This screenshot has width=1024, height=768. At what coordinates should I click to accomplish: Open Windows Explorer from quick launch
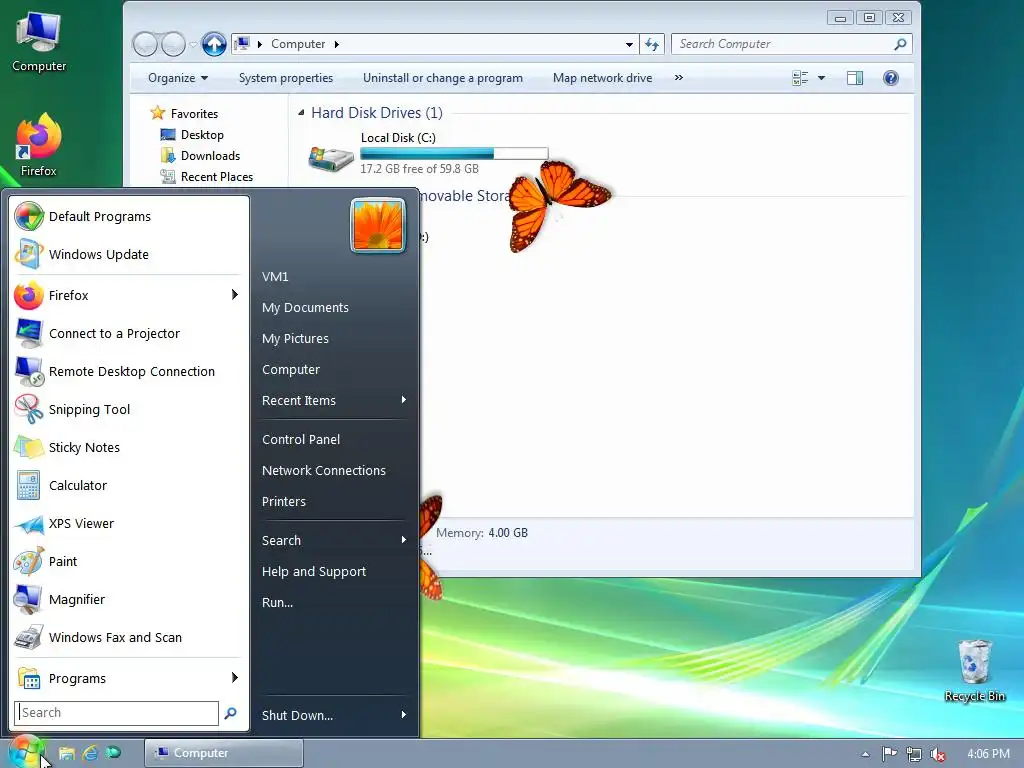click(x=67, y=753)
